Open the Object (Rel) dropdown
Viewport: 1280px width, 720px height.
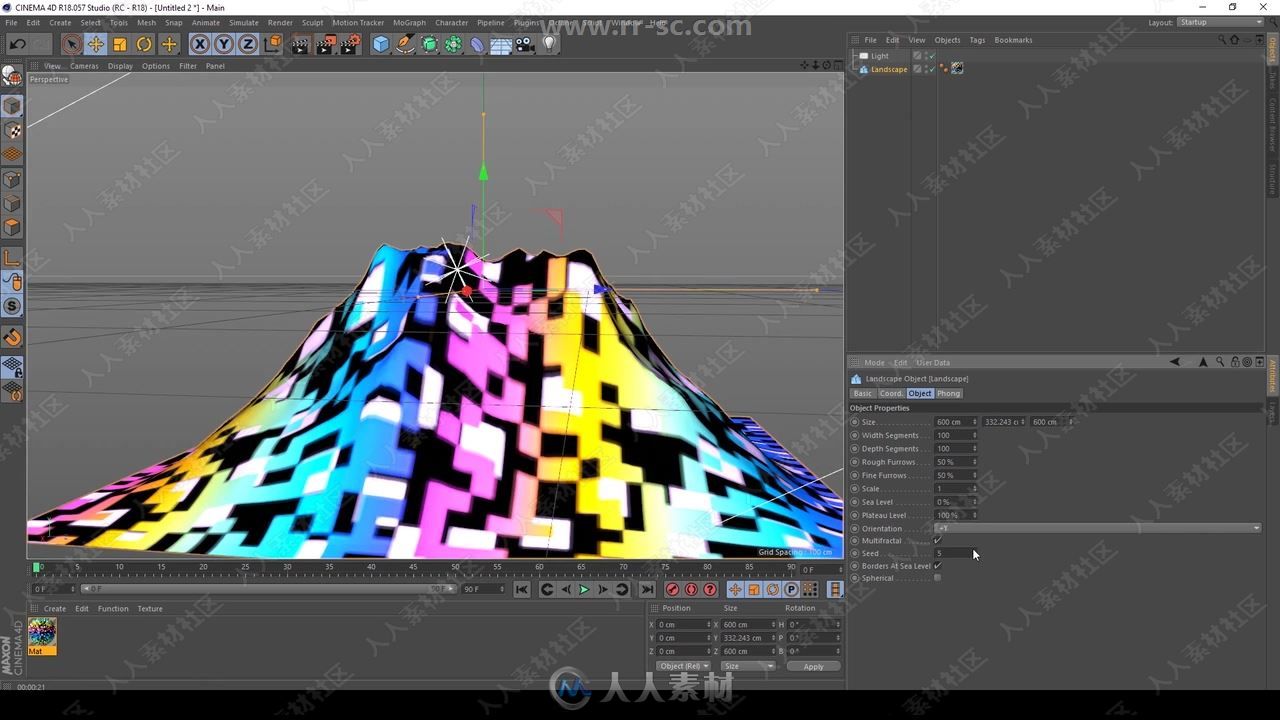point(683,666)
